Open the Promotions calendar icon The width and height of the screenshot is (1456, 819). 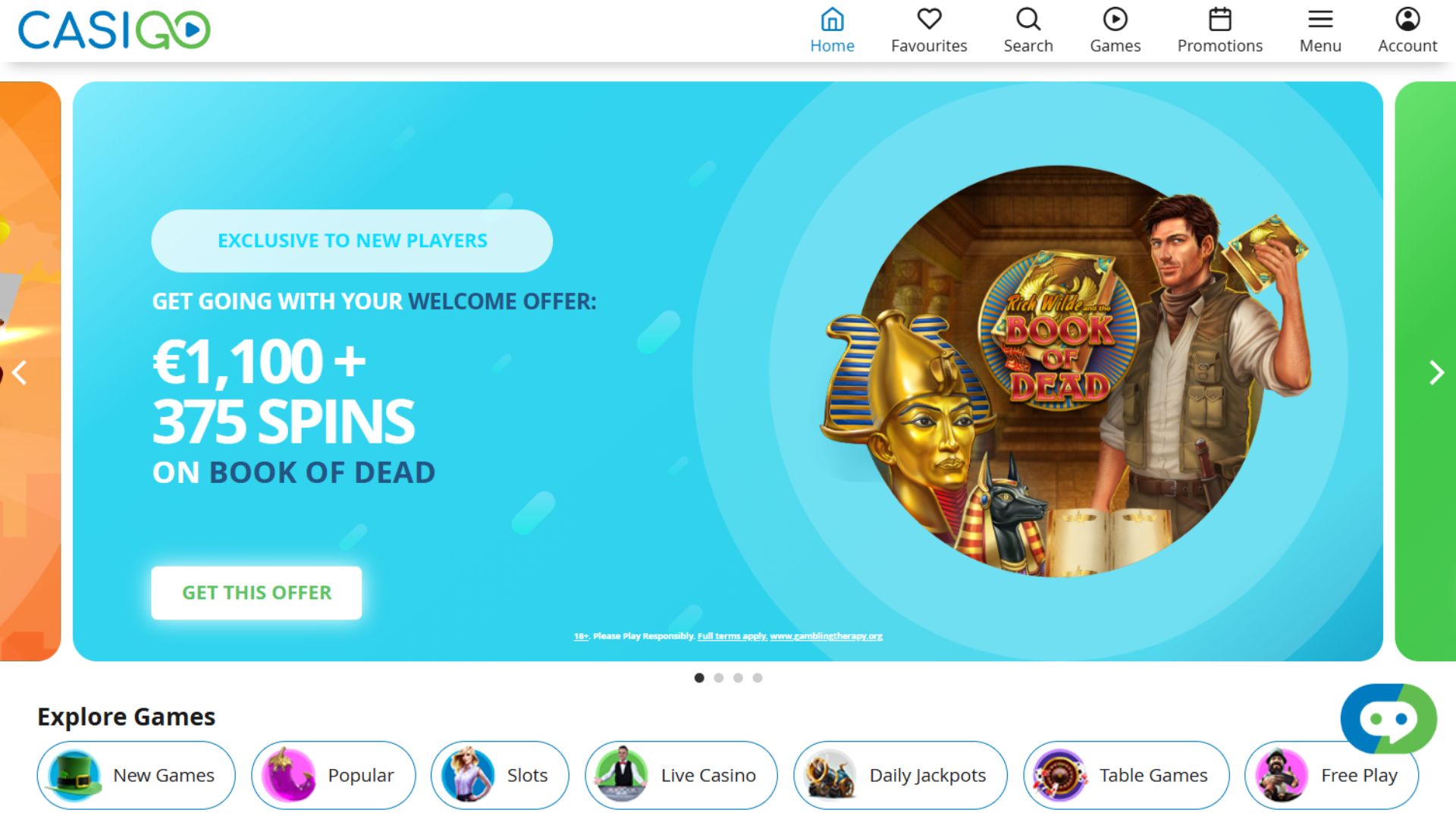click(x=1219, y=19)
